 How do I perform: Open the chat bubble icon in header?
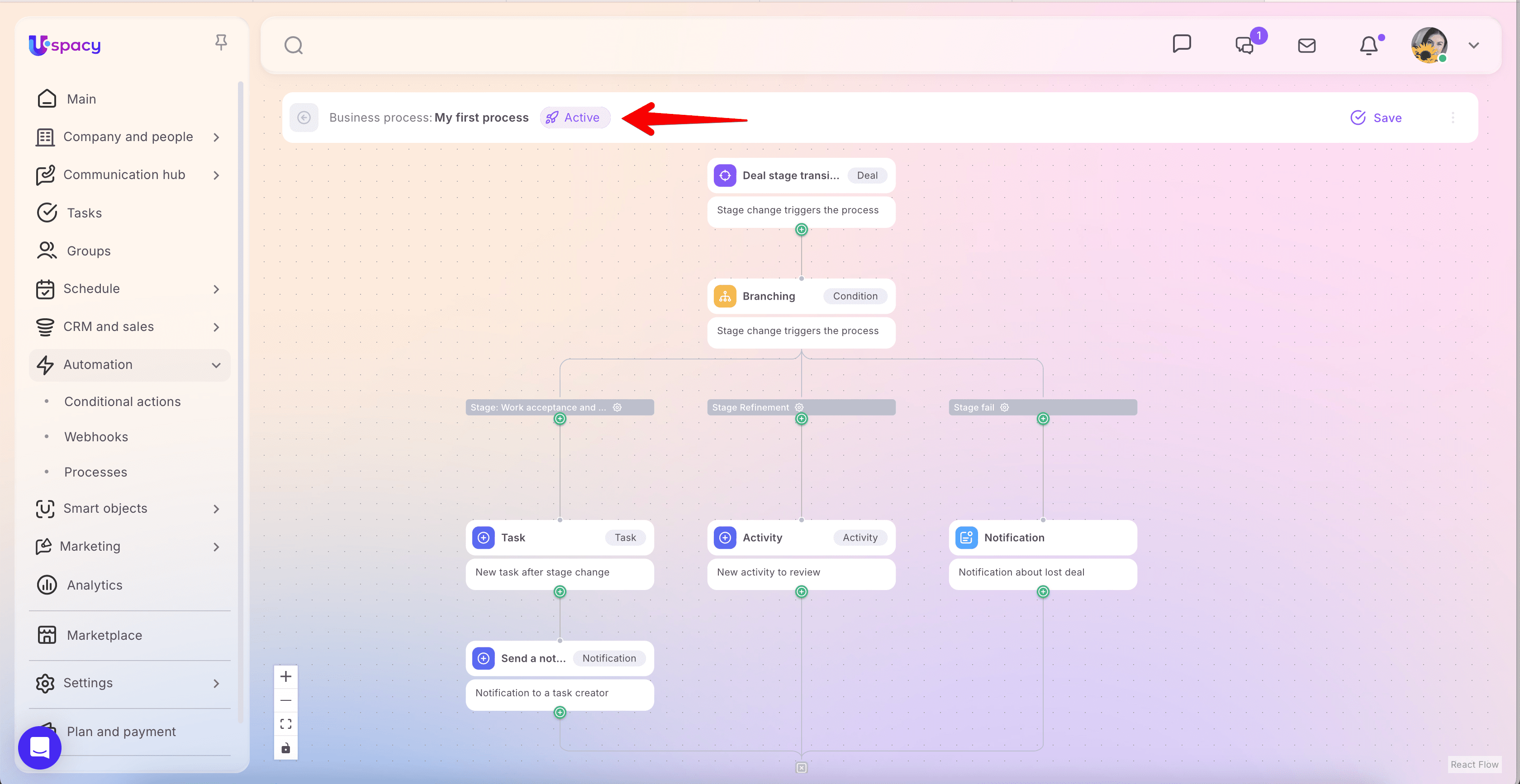pyautogui.click(x=1181, y=44)
